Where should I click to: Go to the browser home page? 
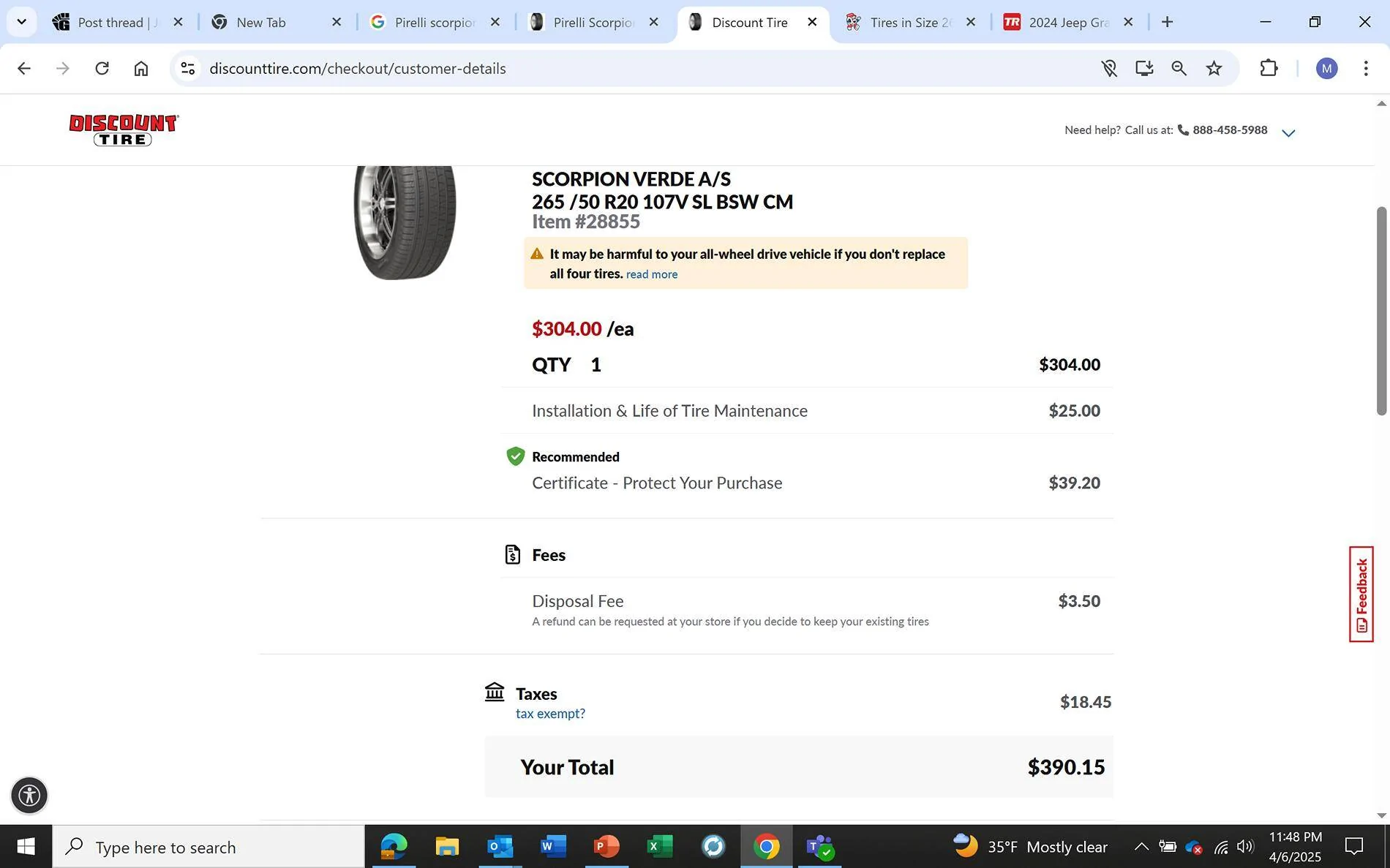click(x=141, y=68)
